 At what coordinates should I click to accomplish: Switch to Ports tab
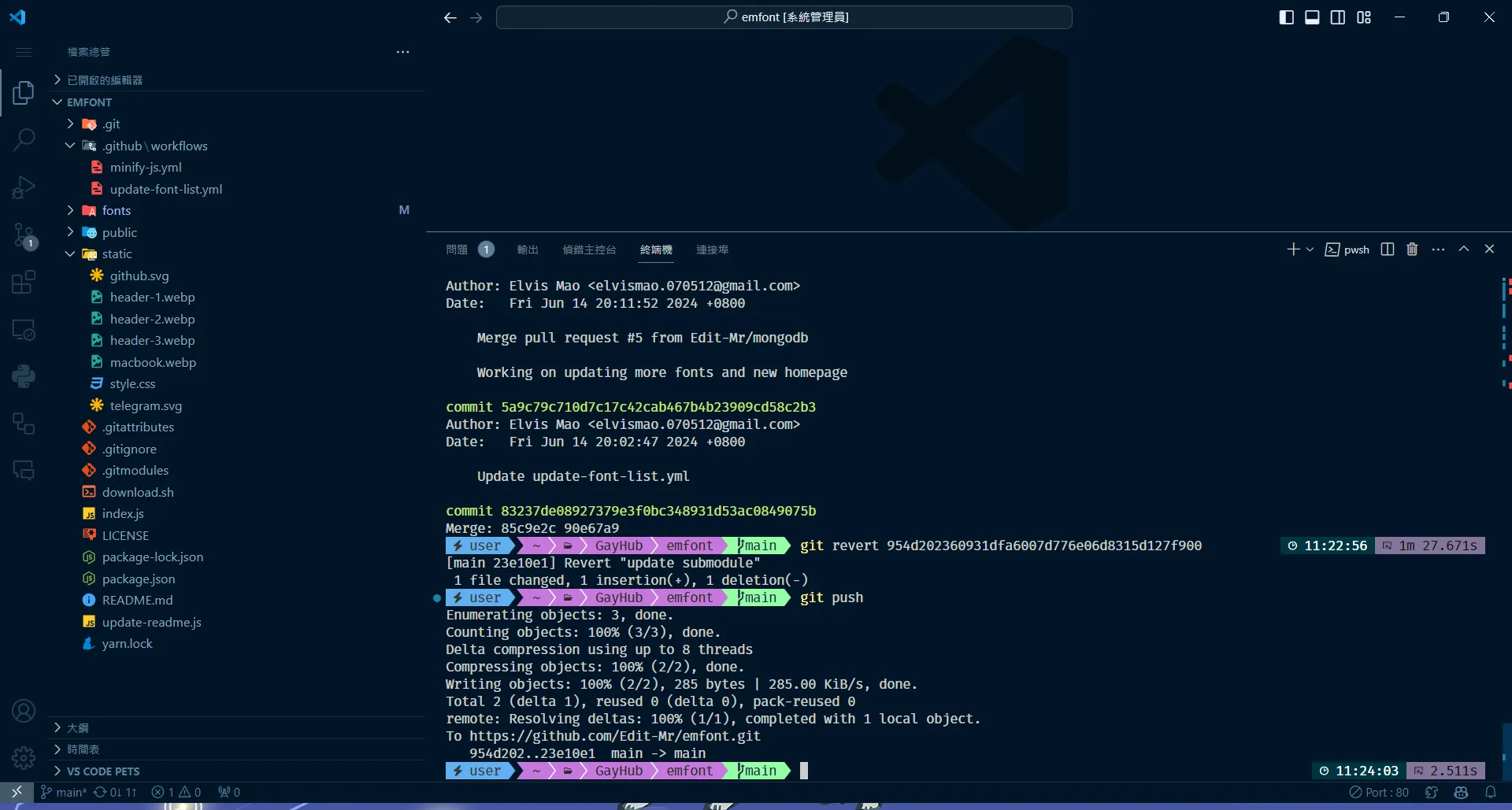point(712,250)
